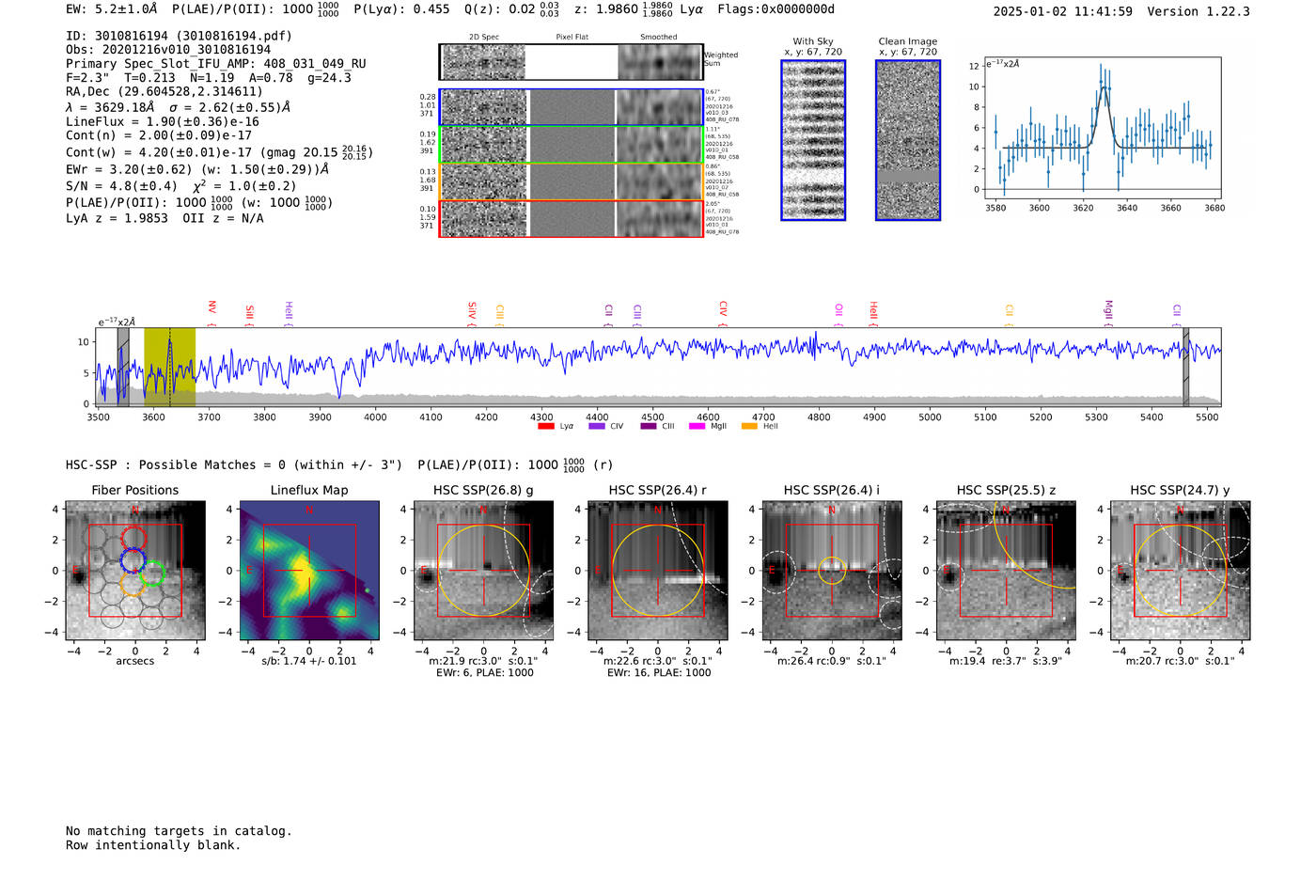Click the red dashed fiber circle
Image resolution: width=1316 pixels, height=896 pixels.
click(x=133, y=539)
